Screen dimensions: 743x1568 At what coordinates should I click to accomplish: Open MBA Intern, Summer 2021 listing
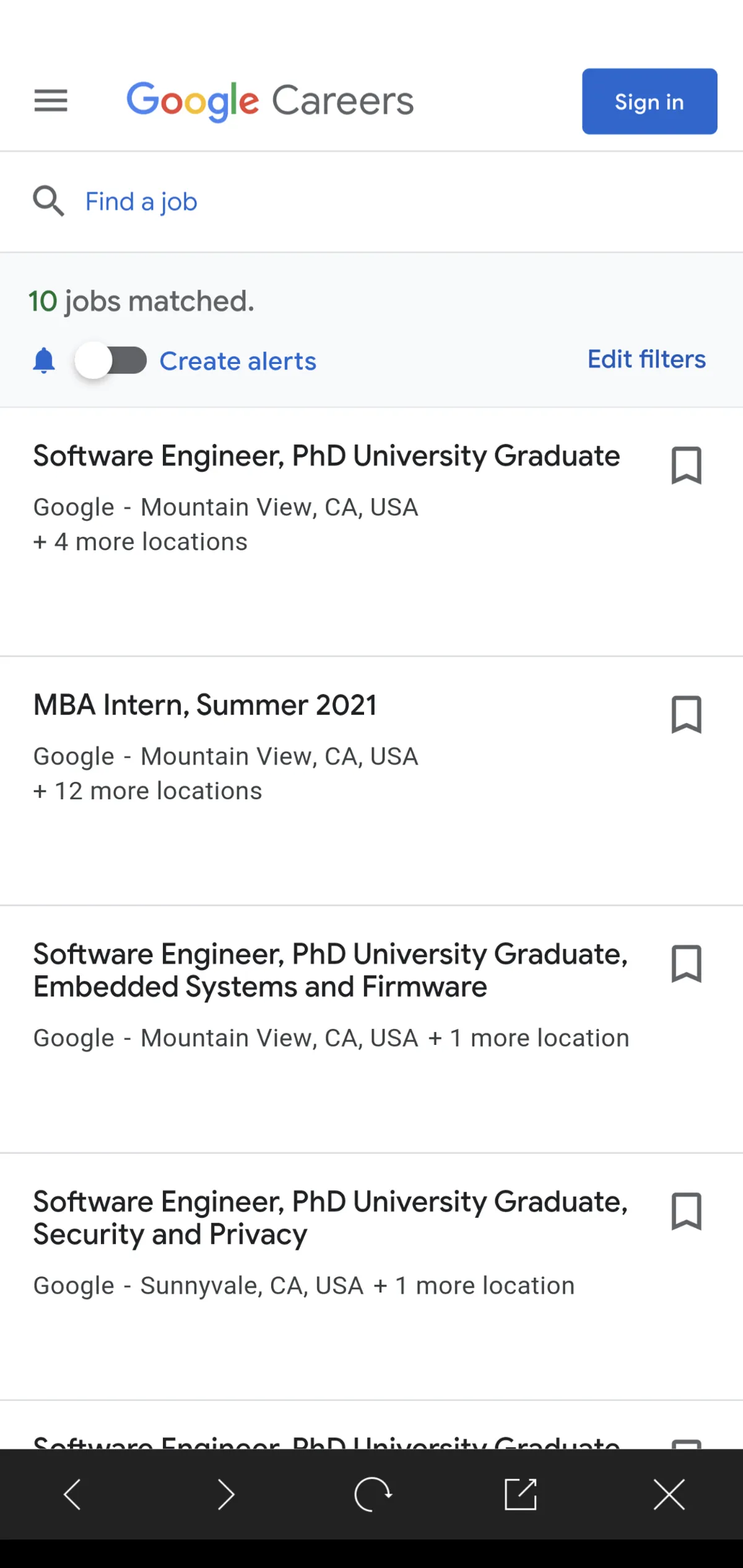(x=205, y=705)
